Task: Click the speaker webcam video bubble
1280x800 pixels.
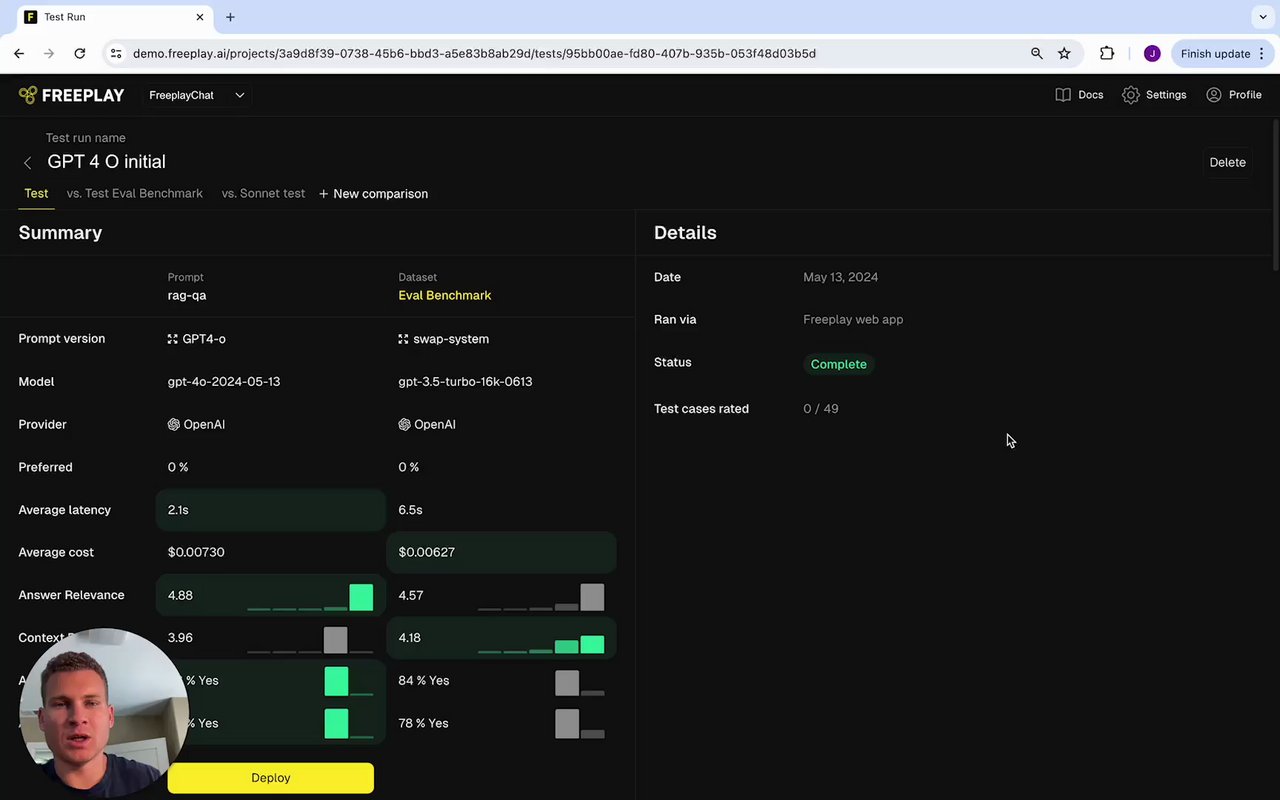Action: coord(104,712)
